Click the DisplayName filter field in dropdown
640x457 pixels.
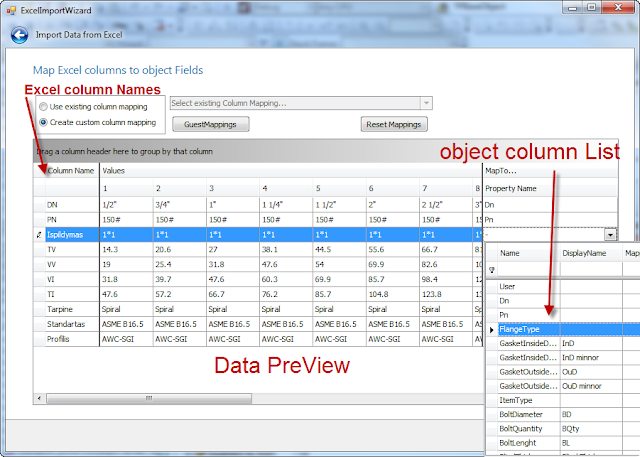click(591, 270)
